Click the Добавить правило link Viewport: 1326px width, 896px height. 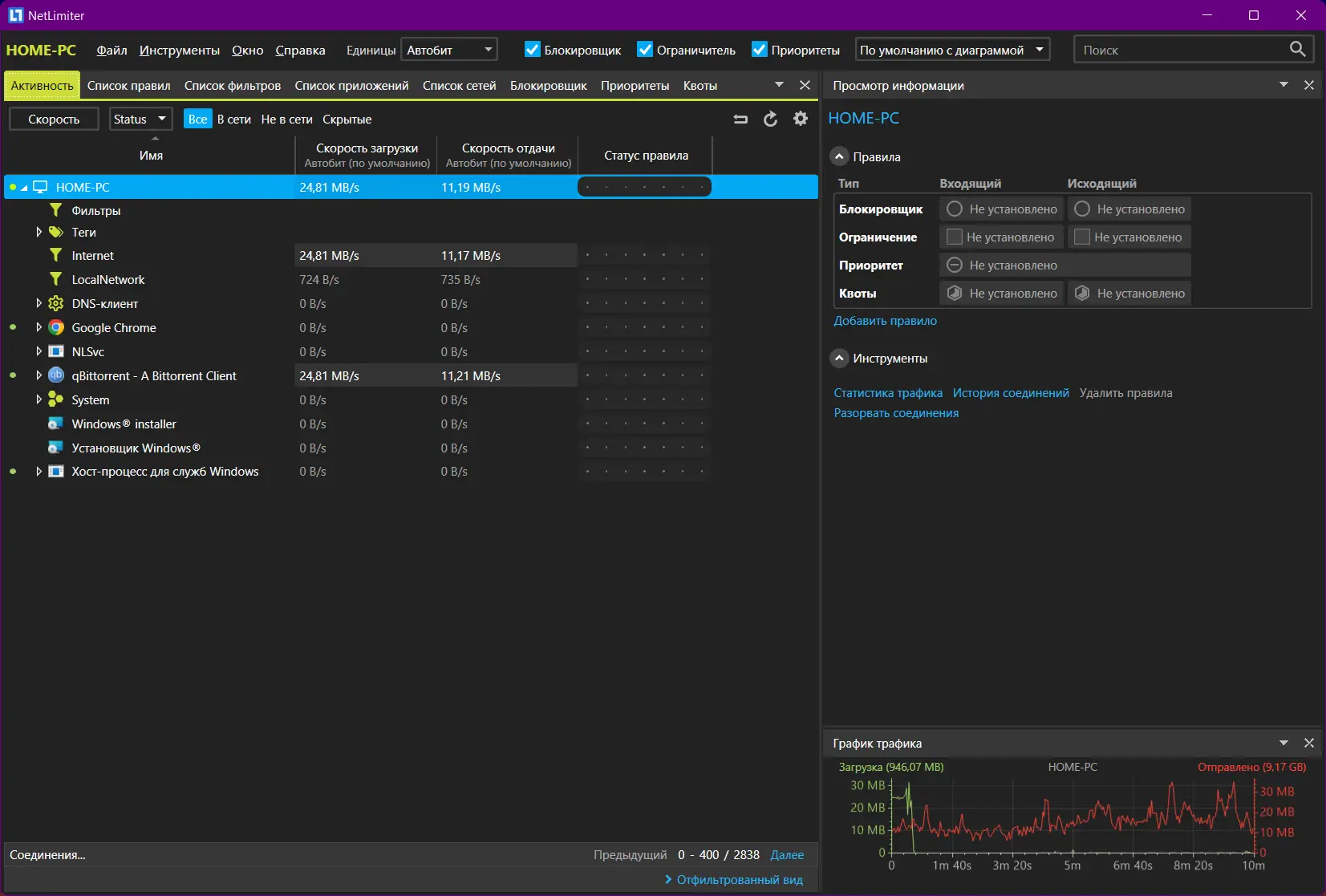[x=885, y=320]
